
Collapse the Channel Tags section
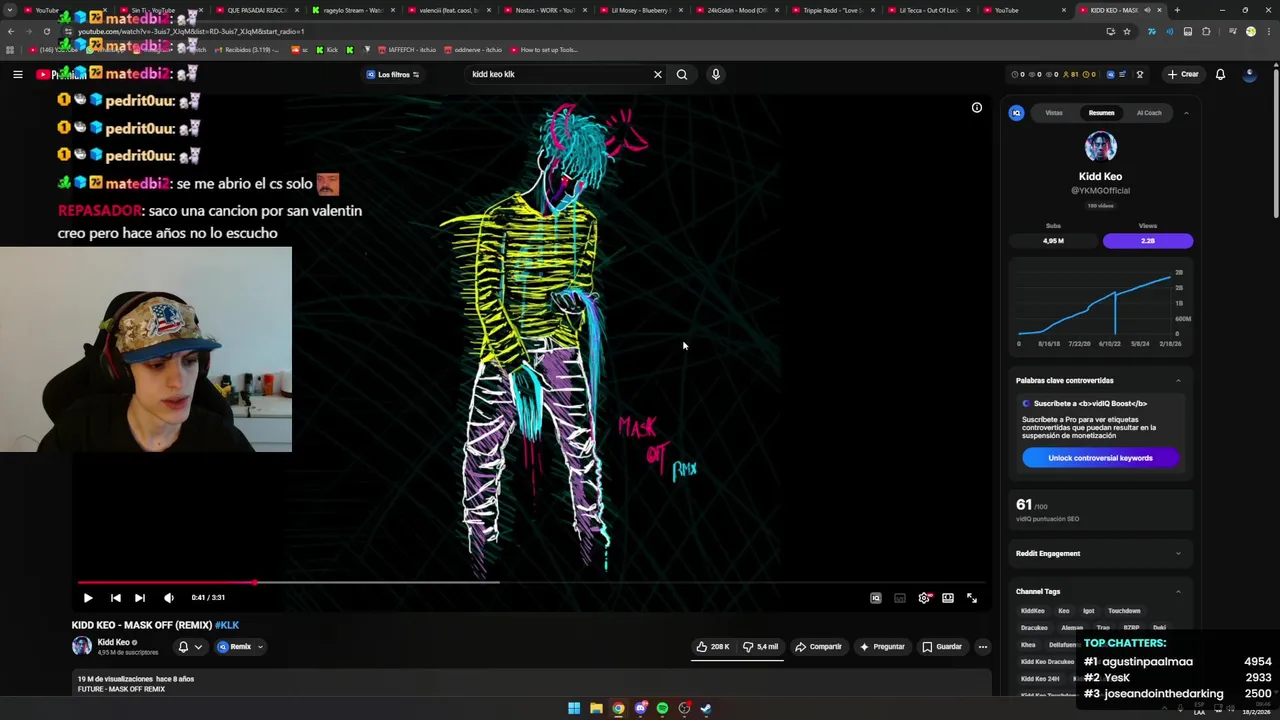coord(1178,592)
